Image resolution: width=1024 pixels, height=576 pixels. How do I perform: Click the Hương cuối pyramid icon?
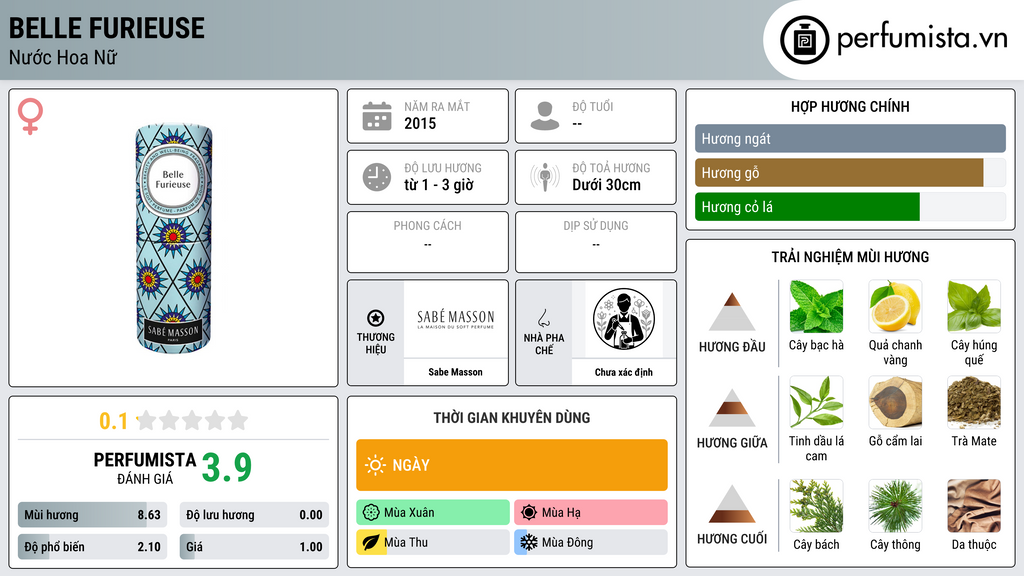732,504
